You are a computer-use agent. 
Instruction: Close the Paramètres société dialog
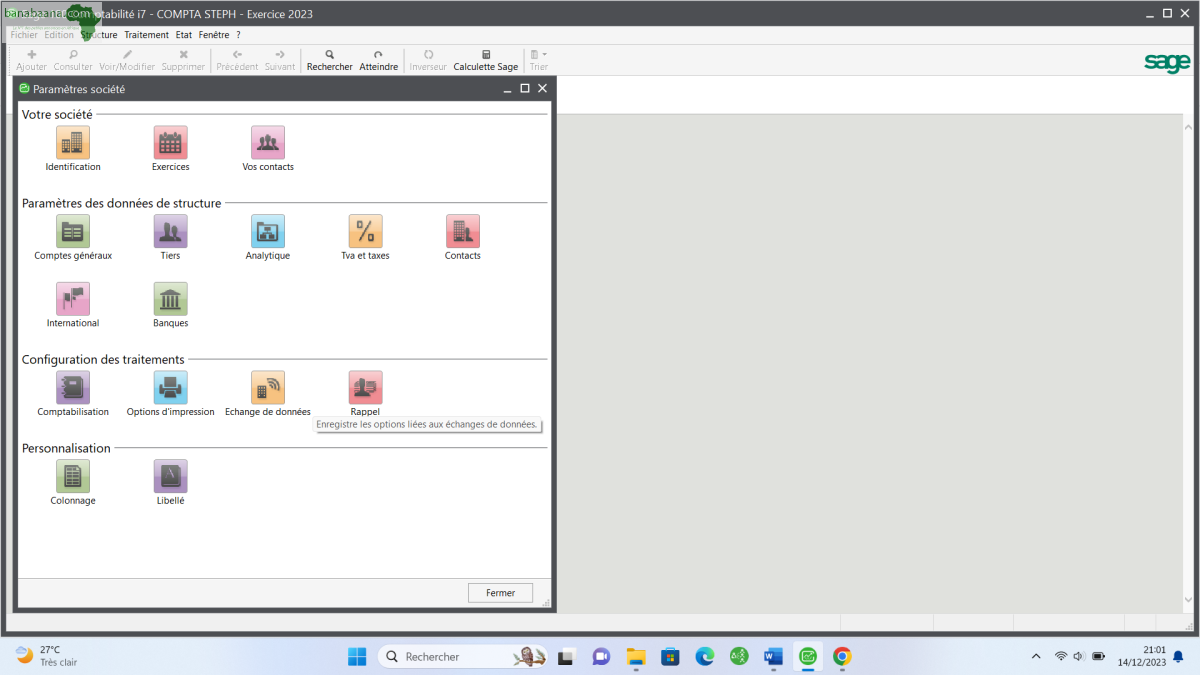pos(542,88)
